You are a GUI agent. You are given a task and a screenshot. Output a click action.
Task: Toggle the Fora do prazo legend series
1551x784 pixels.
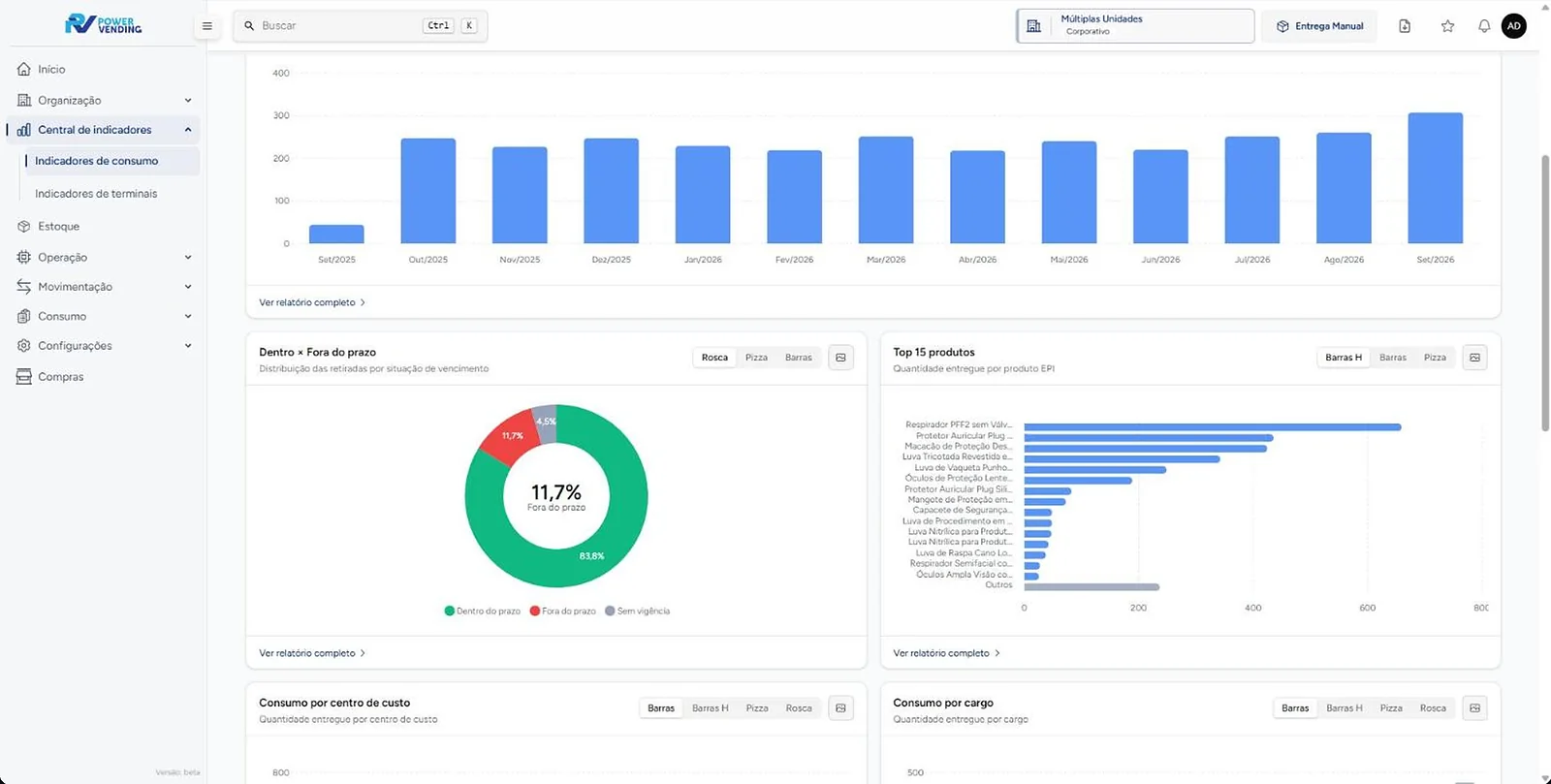pyautogui.click(x=563, y=612)
